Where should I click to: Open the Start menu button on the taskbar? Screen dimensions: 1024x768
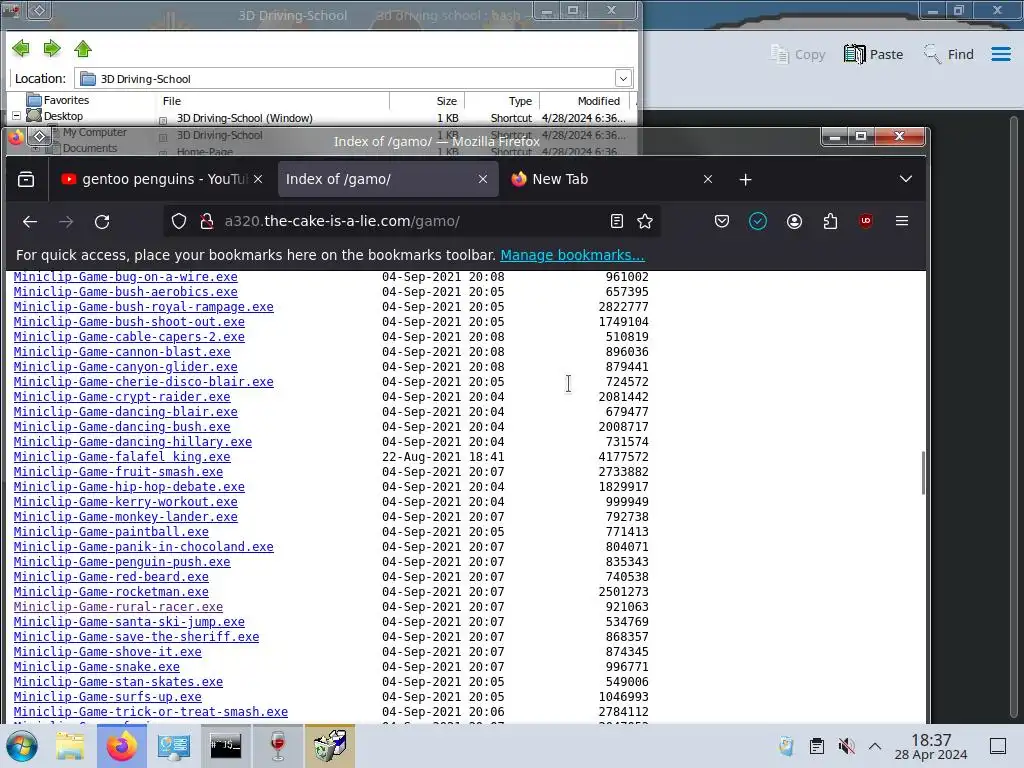(x=22, y=746)
